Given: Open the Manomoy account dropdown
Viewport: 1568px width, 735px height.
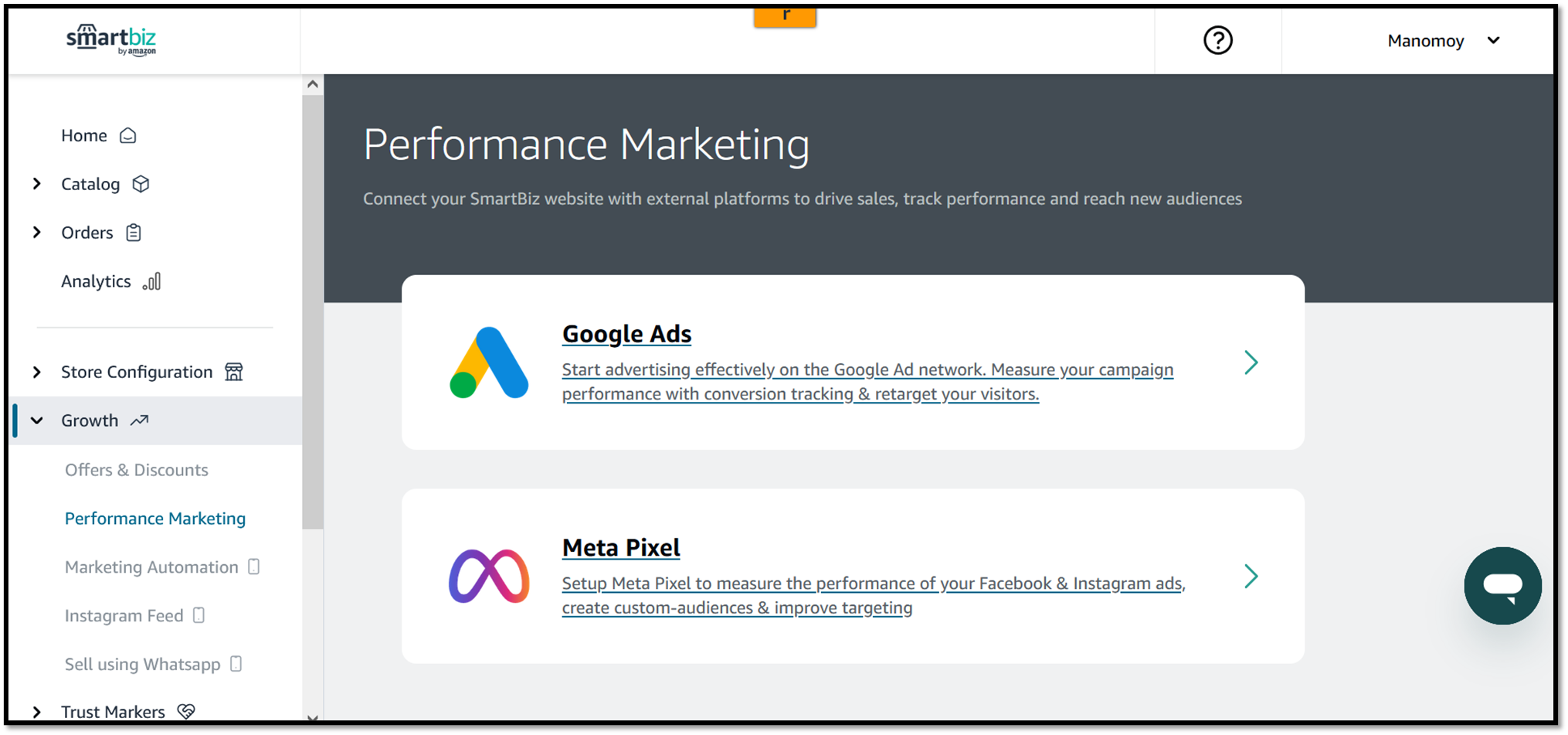Looking at the screenshot, I should click(x=1443, y=41).
